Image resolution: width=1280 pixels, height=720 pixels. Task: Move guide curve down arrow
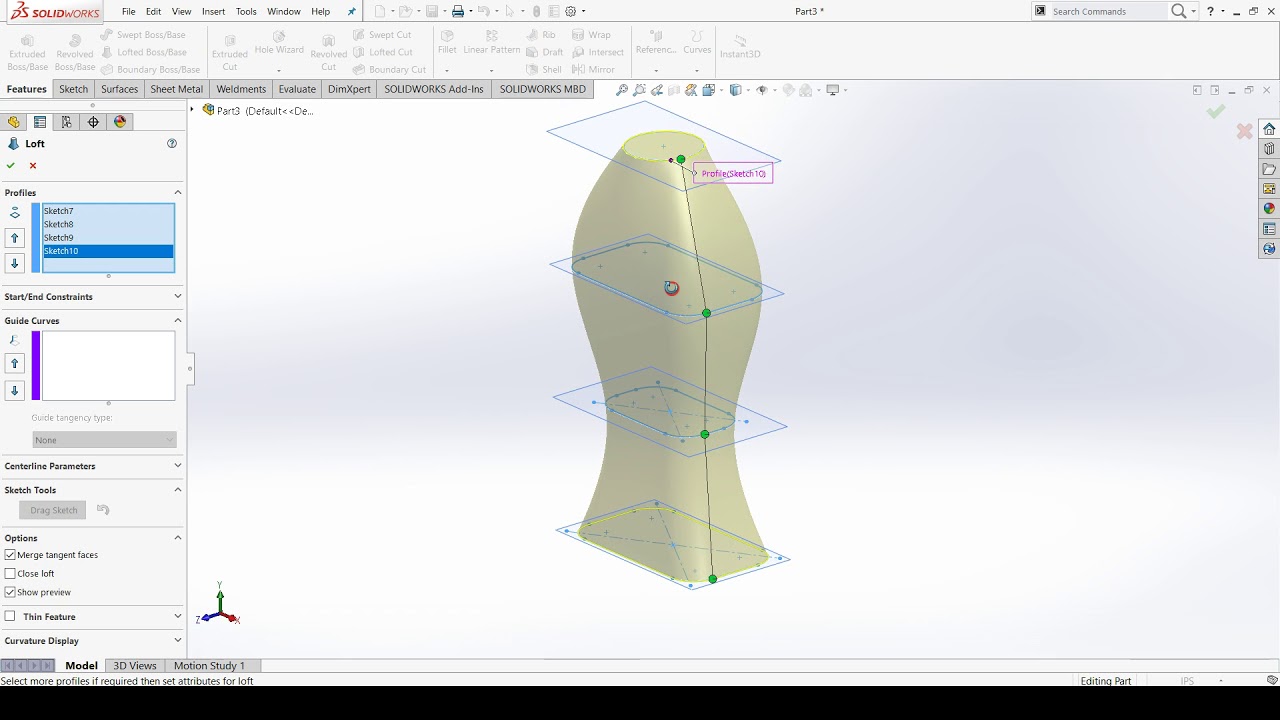pyautogui.click(x=14, y=391)
